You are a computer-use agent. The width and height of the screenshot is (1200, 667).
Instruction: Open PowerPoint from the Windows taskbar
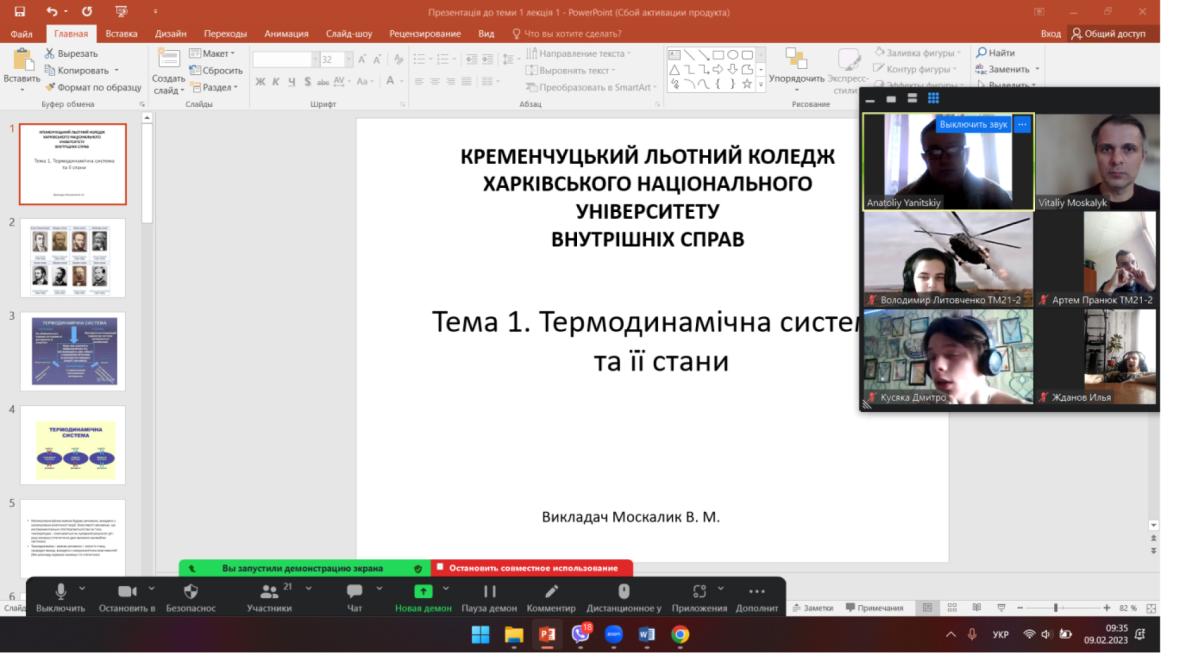[547, 634]
